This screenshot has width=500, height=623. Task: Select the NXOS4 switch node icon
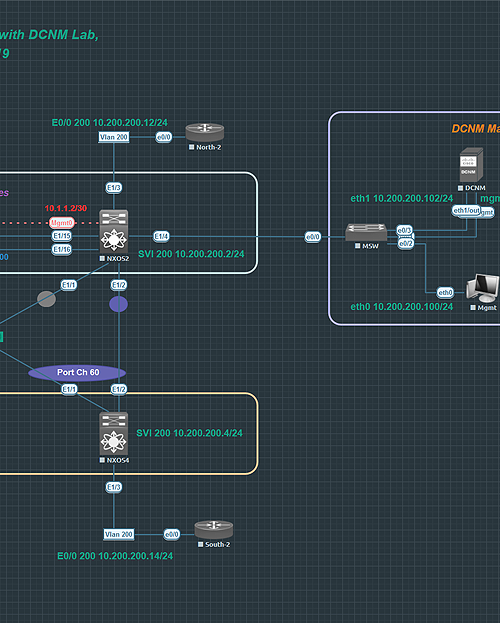[114, 433]
